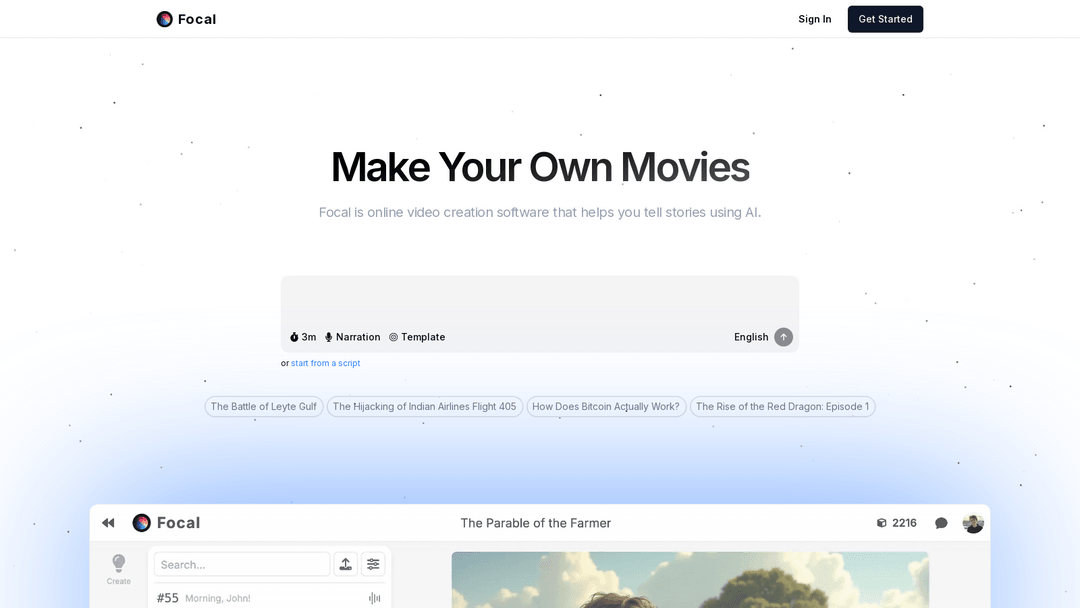Choose 'How Does Bitcoin Actually Work?' suggestion
Viewport: 1080px width, 608px height.
pyautogui.click(x=606, y=406)
